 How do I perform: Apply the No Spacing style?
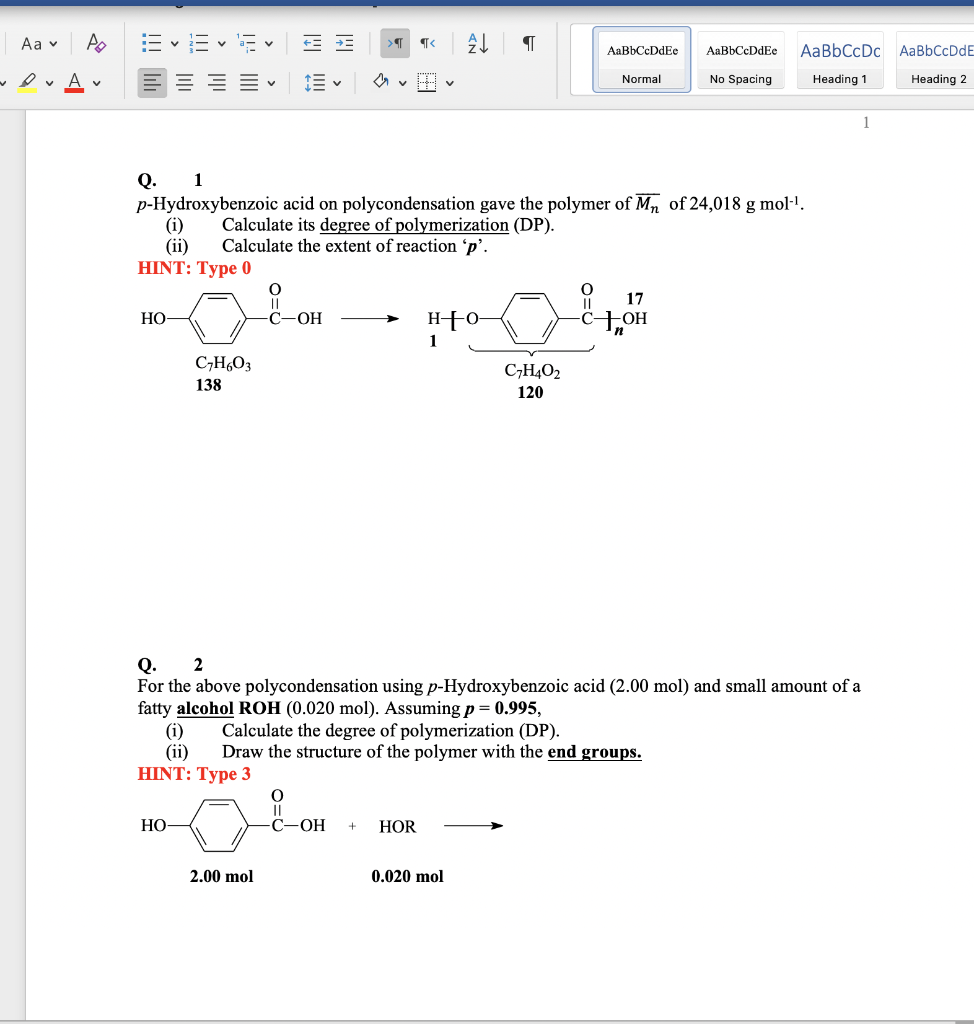741,58
